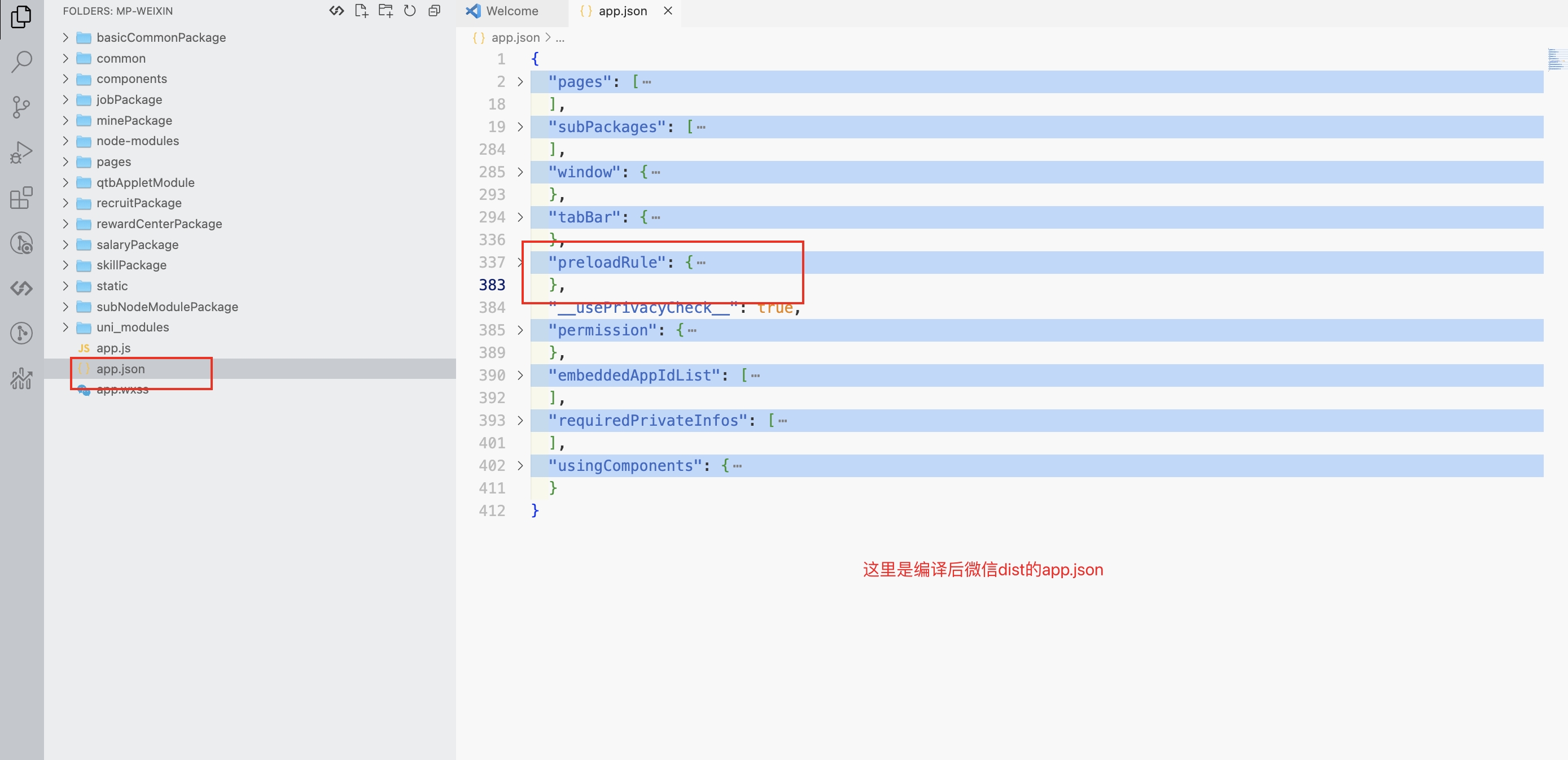Close the app.json editor tab
1568x760 pixels.
(x=668, y=10)
